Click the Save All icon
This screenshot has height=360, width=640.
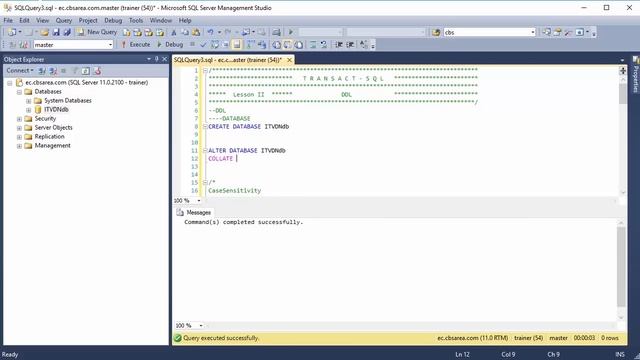[67, 32]
